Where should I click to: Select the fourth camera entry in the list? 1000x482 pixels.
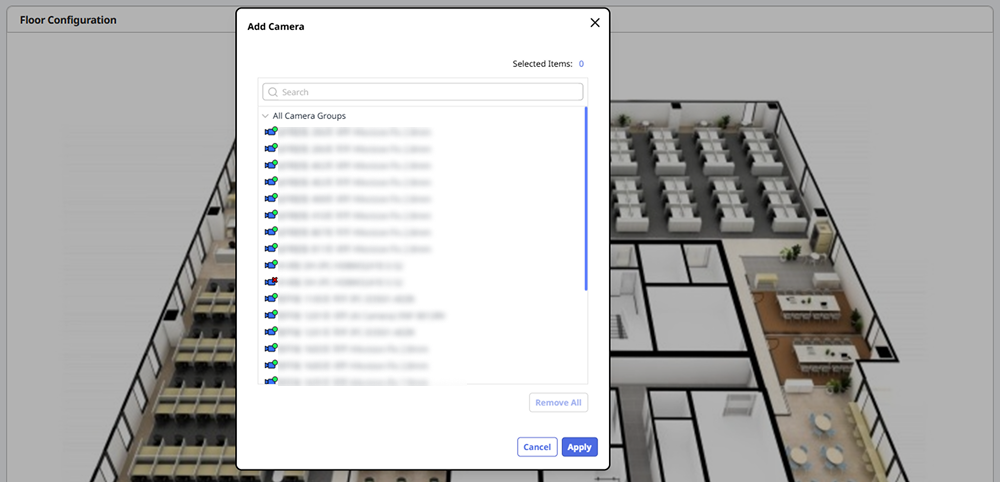[x=355, y=182]
